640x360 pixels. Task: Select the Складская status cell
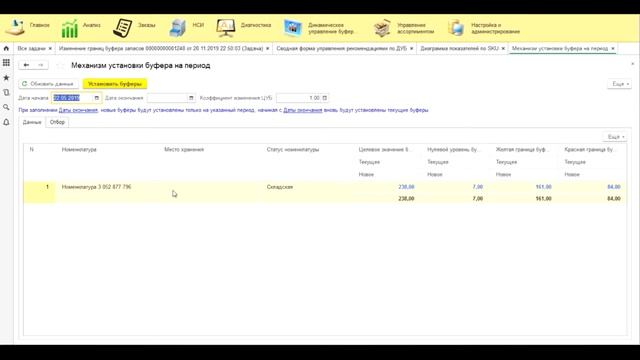coord(280,187)
